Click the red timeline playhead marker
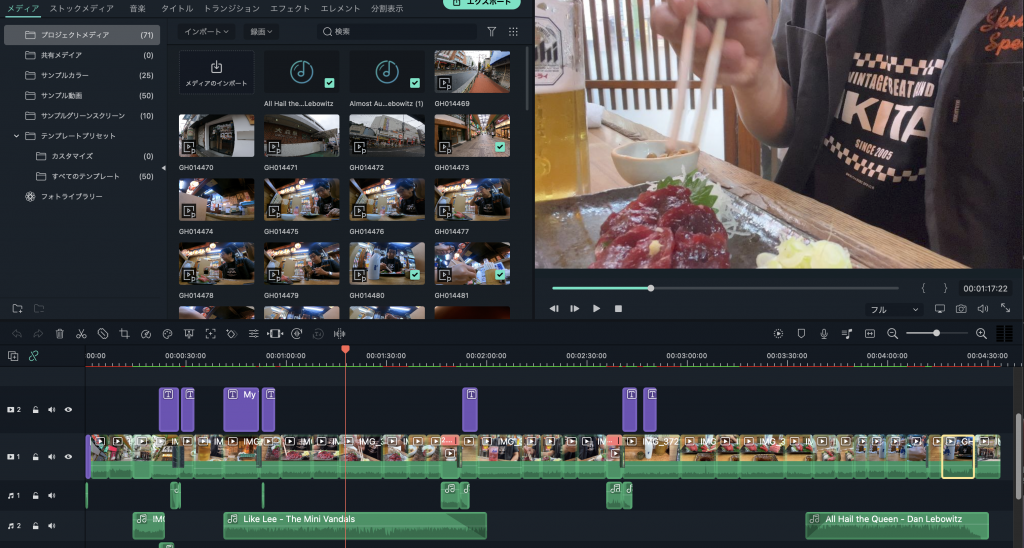The height and width of the screenshot is (548, 1024). point(345,350)
